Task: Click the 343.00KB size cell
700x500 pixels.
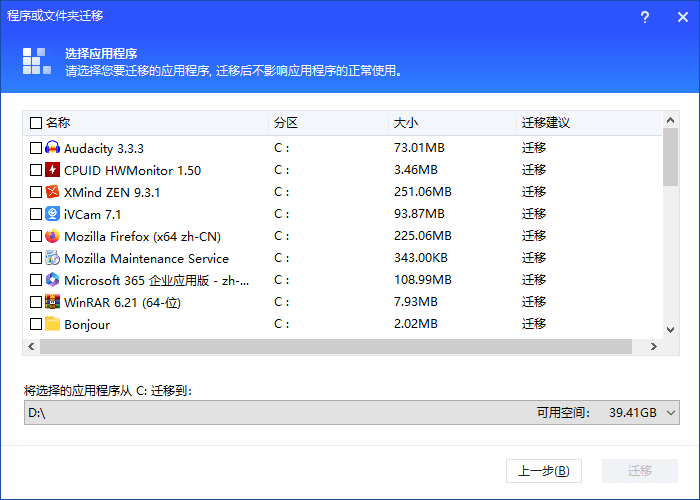Action: [421, 258]
